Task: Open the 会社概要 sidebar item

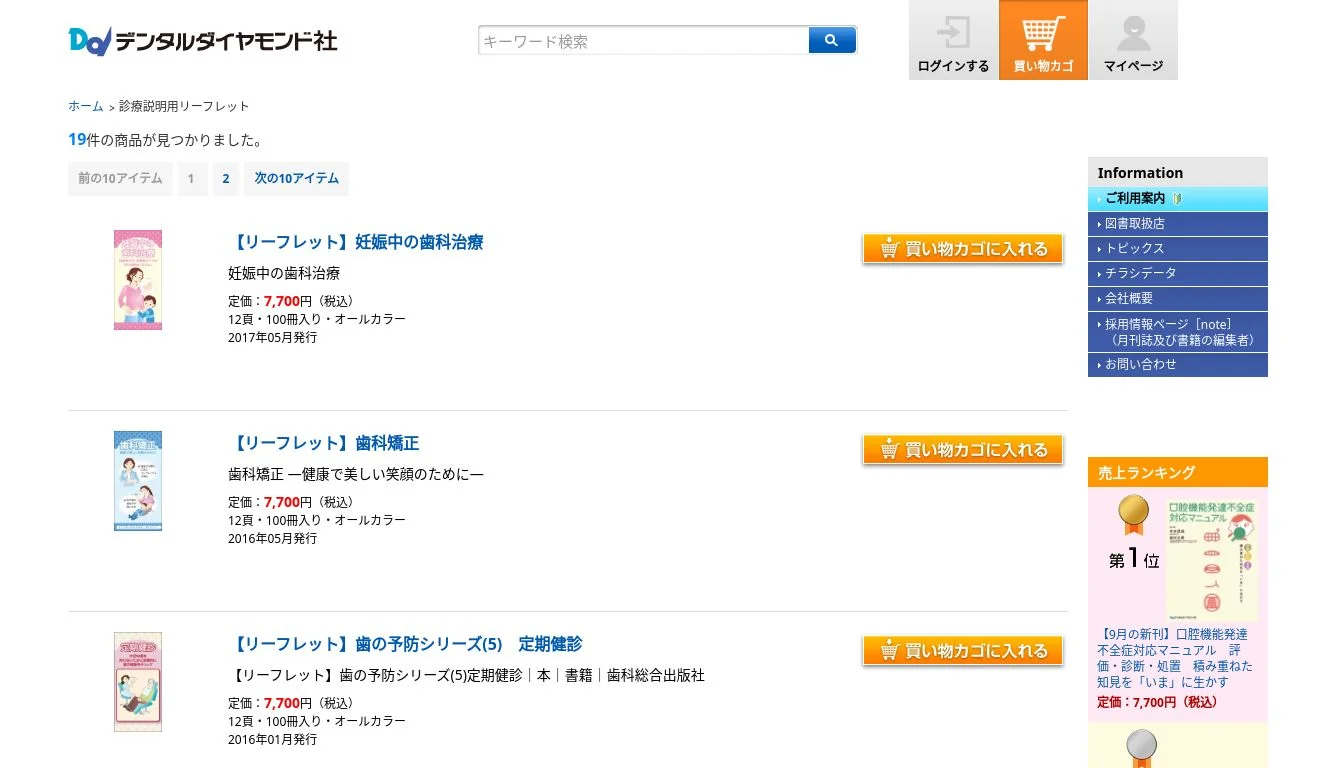Action: (x=1129, y=298)
